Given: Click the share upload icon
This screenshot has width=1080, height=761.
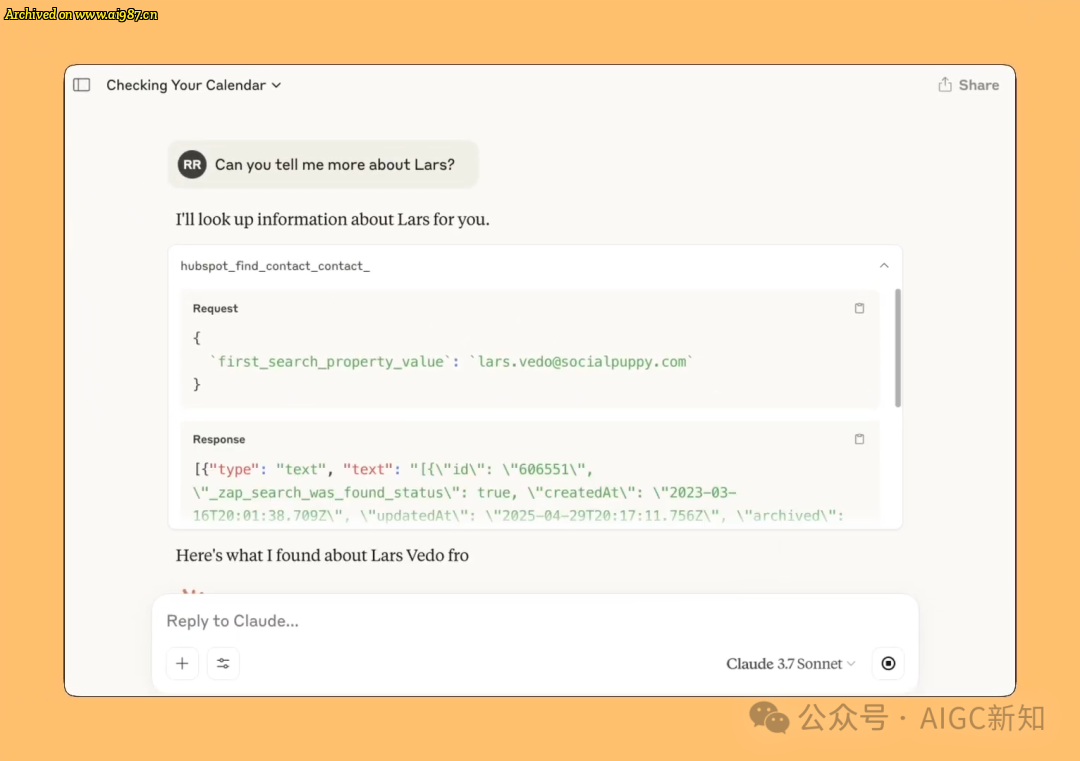Looking at the screenshot, I should 945,84.
